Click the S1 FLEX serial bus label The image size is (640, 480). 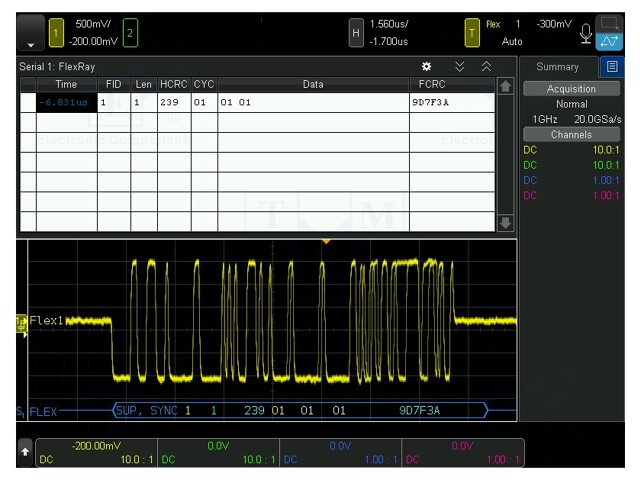point(37,411)
